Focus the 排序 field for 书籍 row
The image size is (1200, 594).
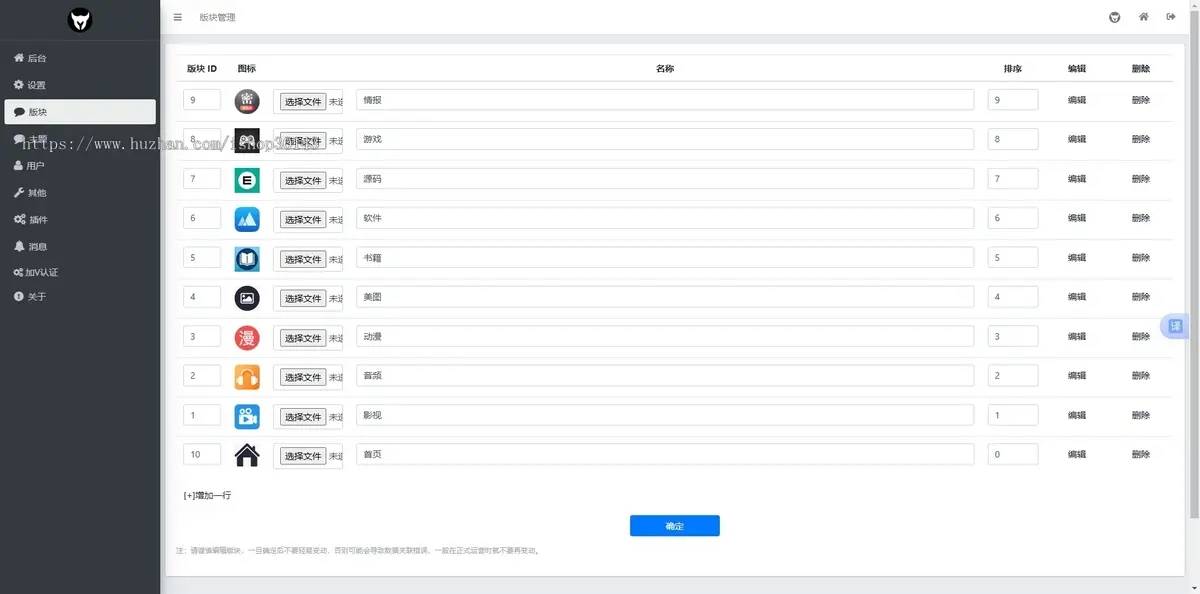coord(1013,258)
